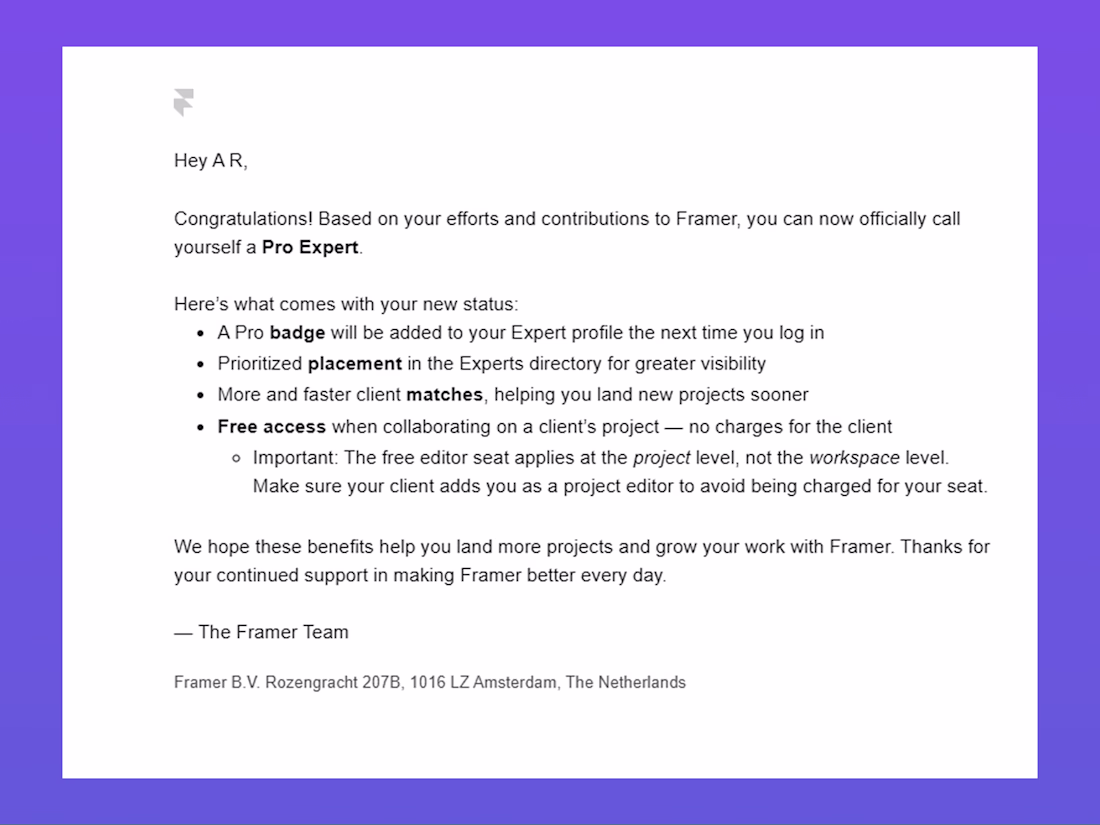Viewport: 1100px width, 825px height.
Task: Click 'Here's what comes with your new status'
Action: click(346, 304)
